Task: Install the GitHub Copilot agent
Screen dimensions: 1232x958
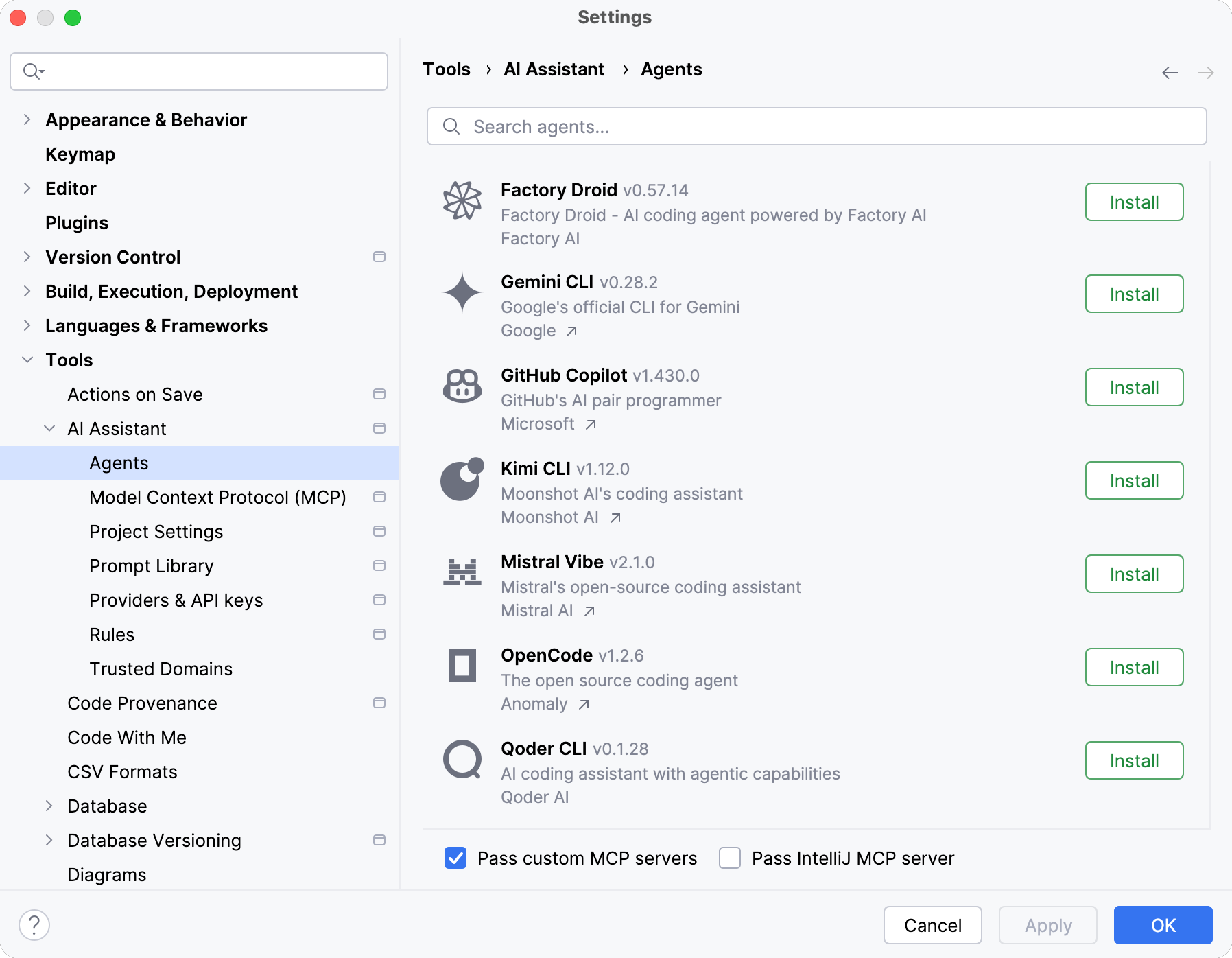Action: tap(1133, 386)
